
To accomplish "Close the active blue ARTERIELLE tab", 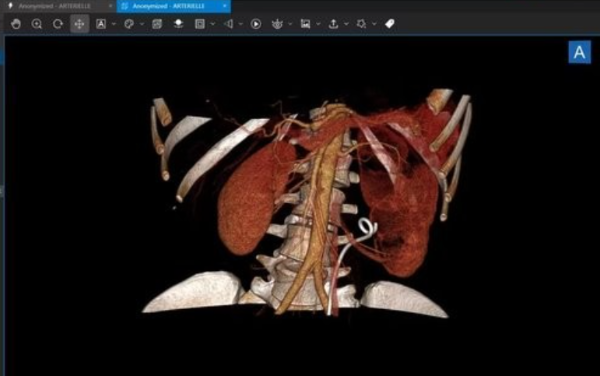I will tap(225, 6).
